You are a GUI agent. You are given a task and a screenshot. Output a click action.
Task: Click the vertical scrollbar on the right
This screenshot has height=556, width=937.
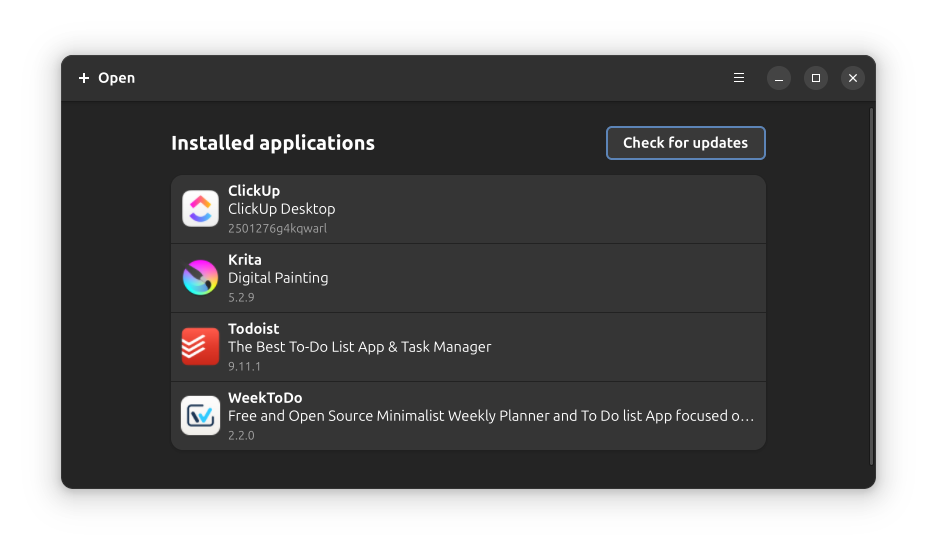(872, 286)
